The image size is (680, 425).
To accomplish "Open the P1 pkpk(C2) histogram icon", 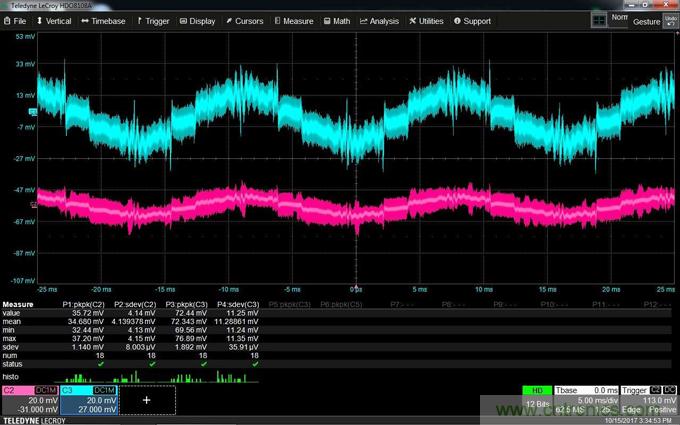I will tap(78, 377).
